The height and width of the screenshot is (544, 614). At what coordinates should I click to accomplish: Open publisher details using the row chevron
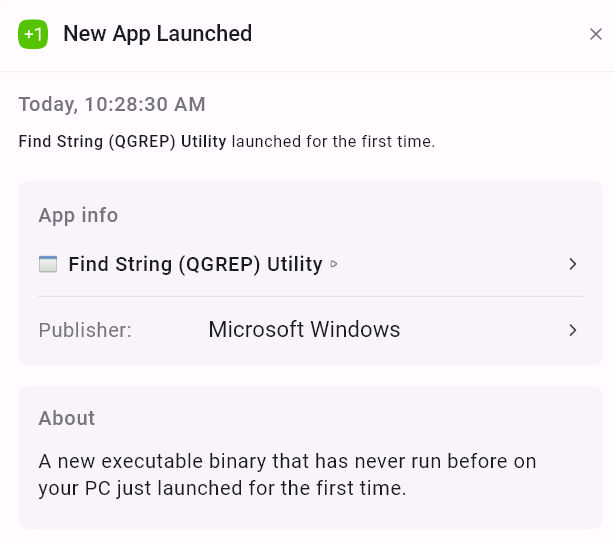573,330
